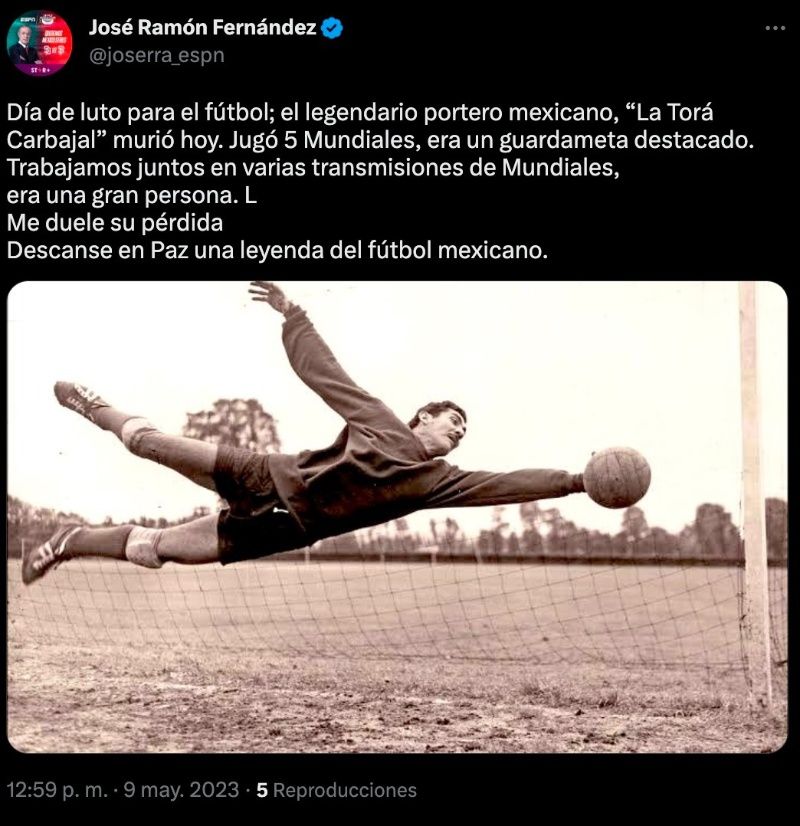Click the soccer ball in the photo
800x826 pixels.
coord(617,477)
